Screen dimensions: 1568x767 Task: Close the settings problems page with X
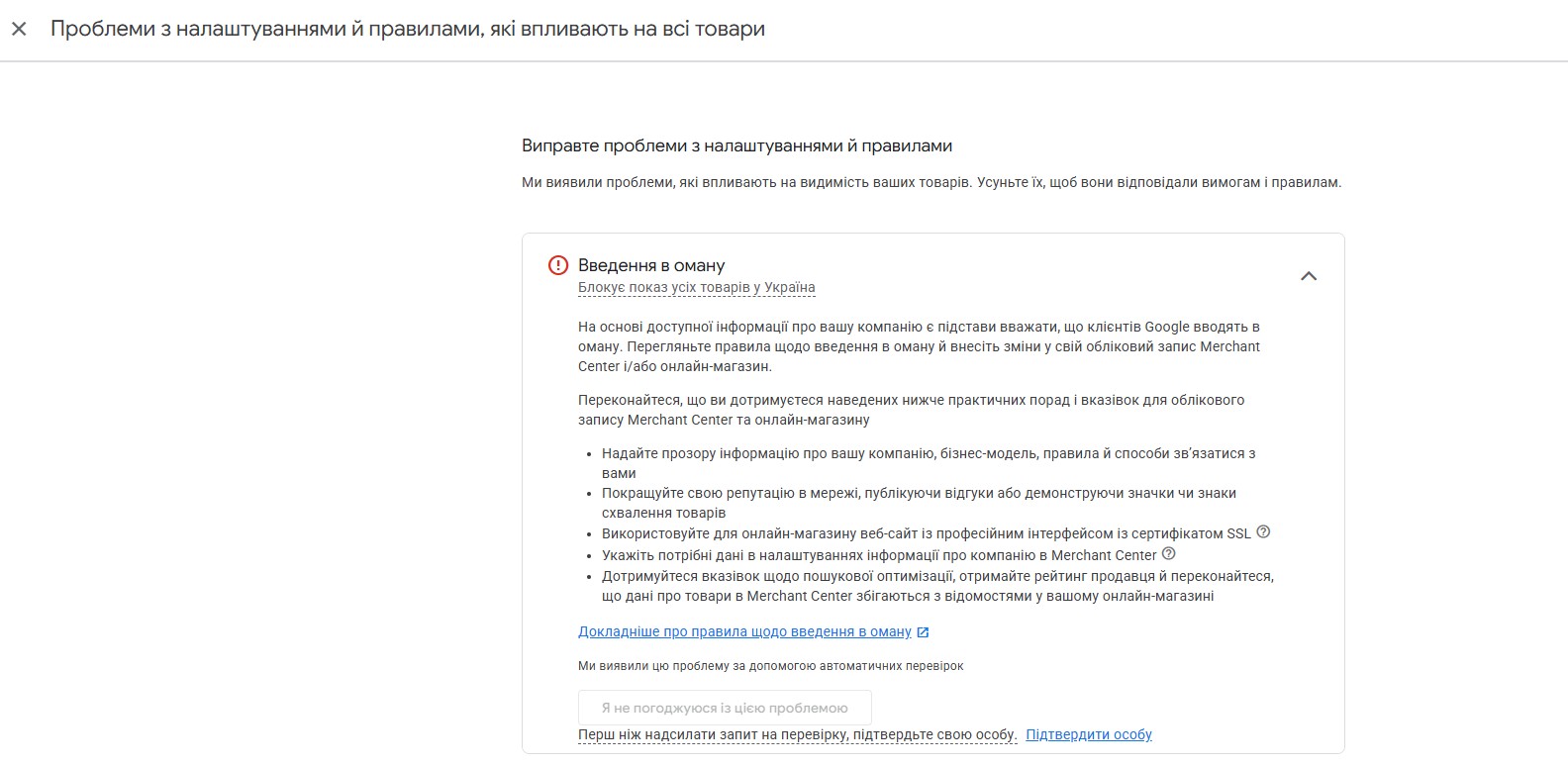click(19, 30)
